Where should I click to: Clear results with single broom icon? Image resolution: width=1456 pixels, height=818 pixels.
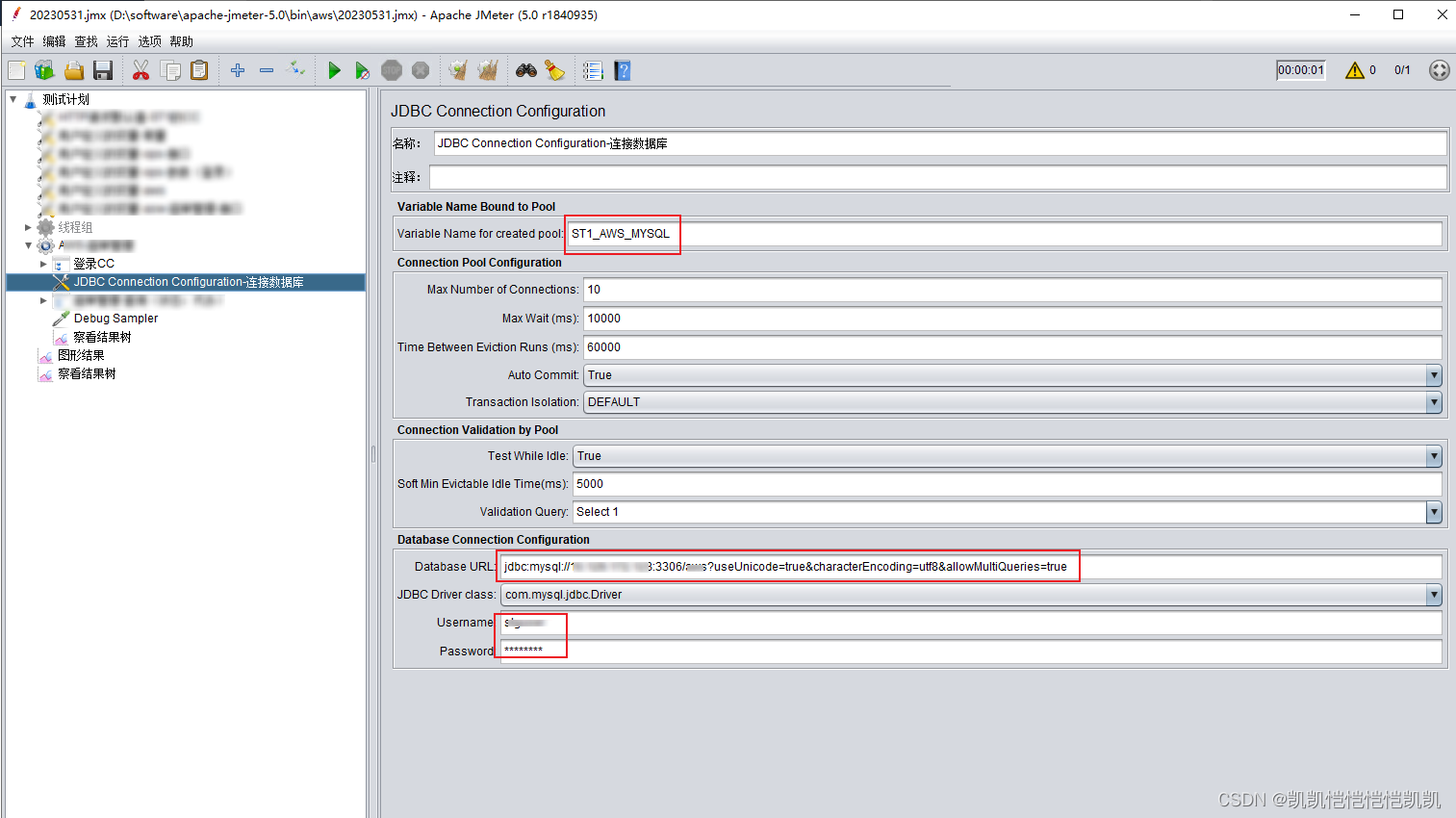click(458, 70)
